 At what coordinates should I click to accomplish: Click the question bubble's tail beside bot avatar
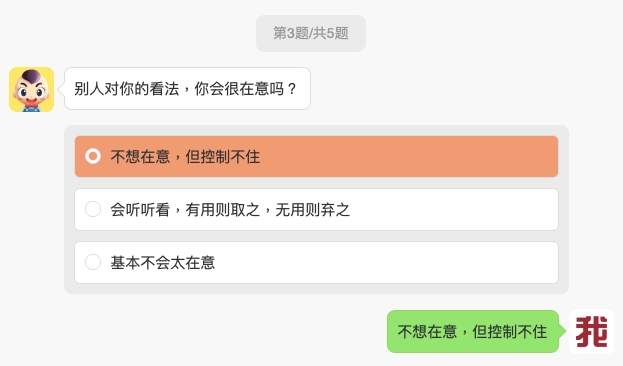point(61,89)
